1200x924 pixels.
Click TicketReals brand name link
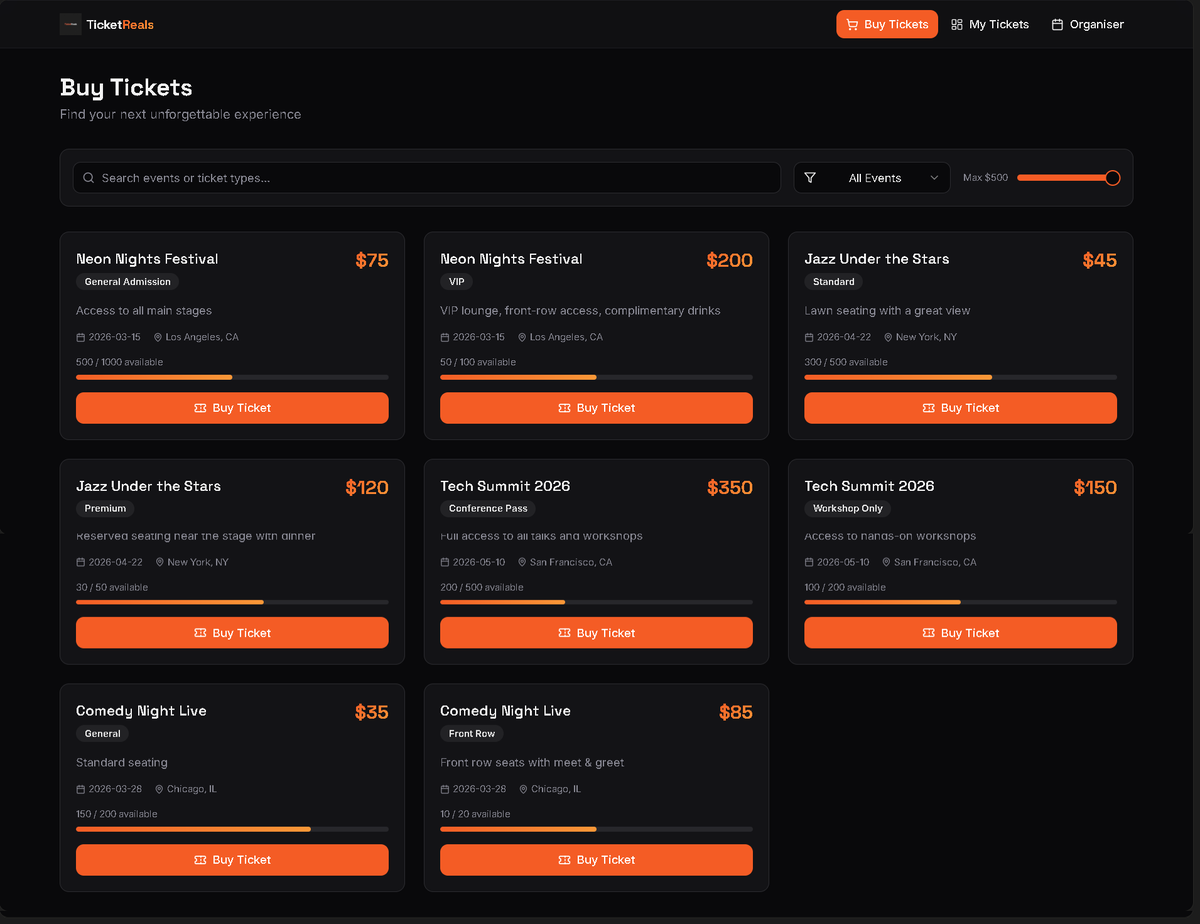coord(120,24)
